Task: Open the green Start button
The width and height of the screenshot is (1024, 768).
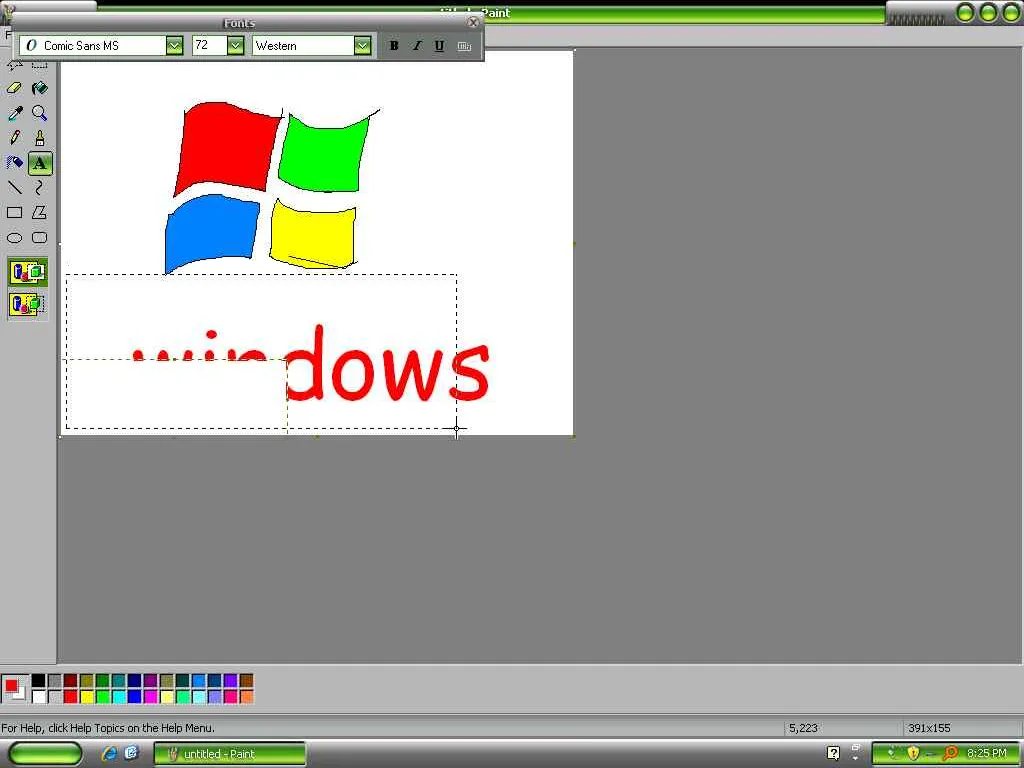Action: tap(46, 754)
